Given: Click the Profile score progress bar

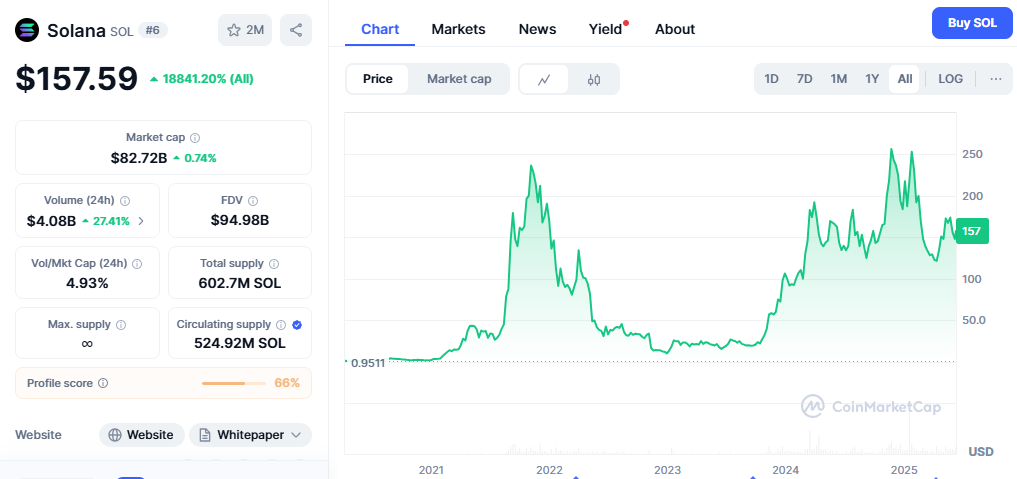Looking at the screenshot, I should [x=233, y=384].
